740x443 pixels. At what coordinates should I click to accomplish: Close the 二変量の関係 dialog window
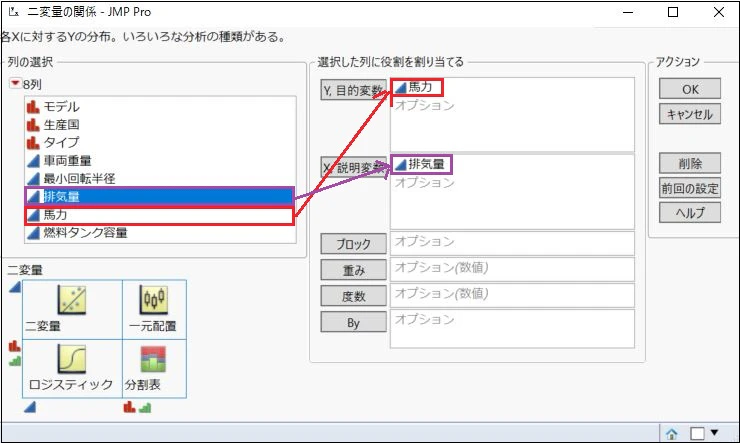[x=718, y=12]
